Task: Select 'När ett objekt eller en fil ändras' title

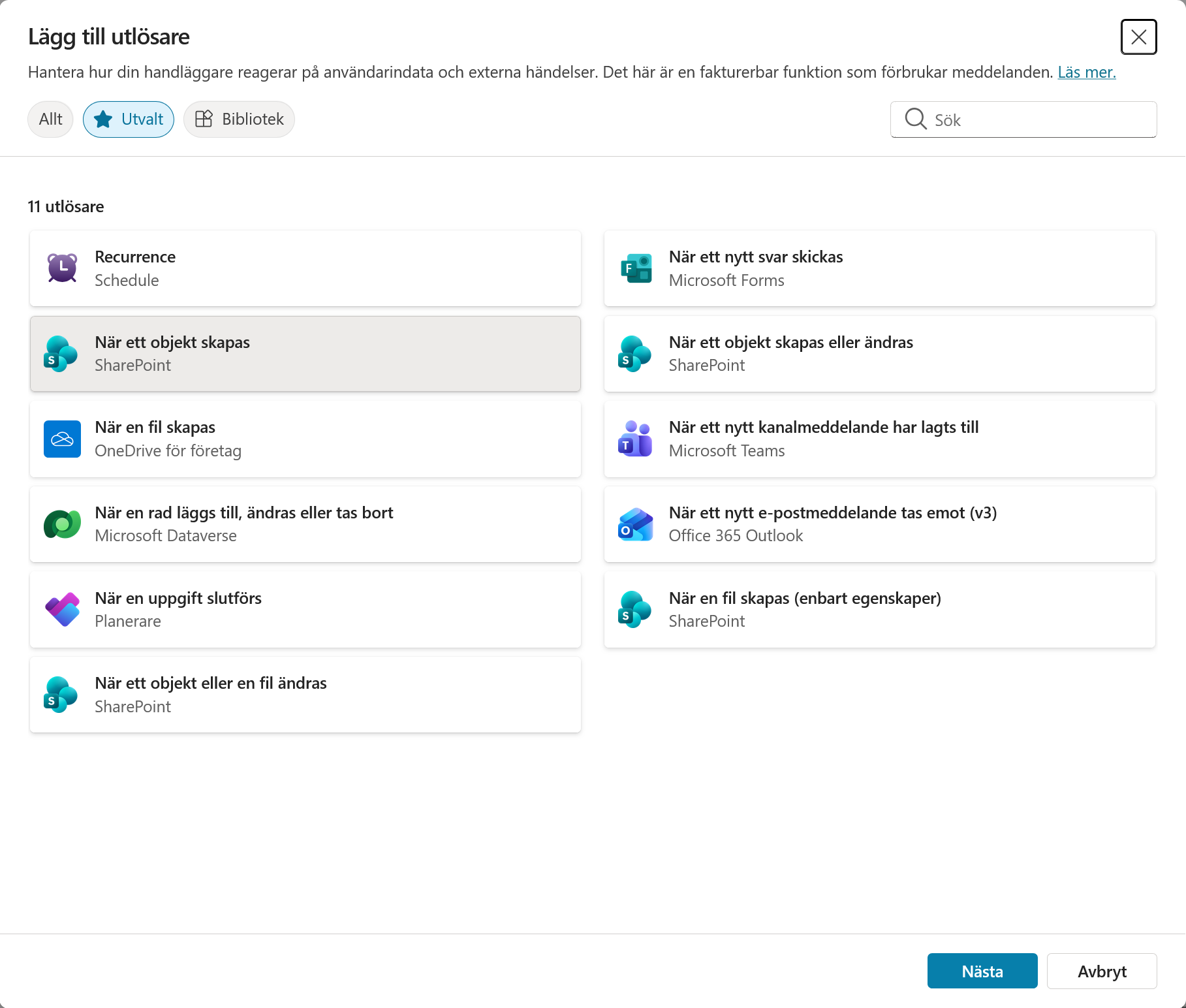Action: 211,684
